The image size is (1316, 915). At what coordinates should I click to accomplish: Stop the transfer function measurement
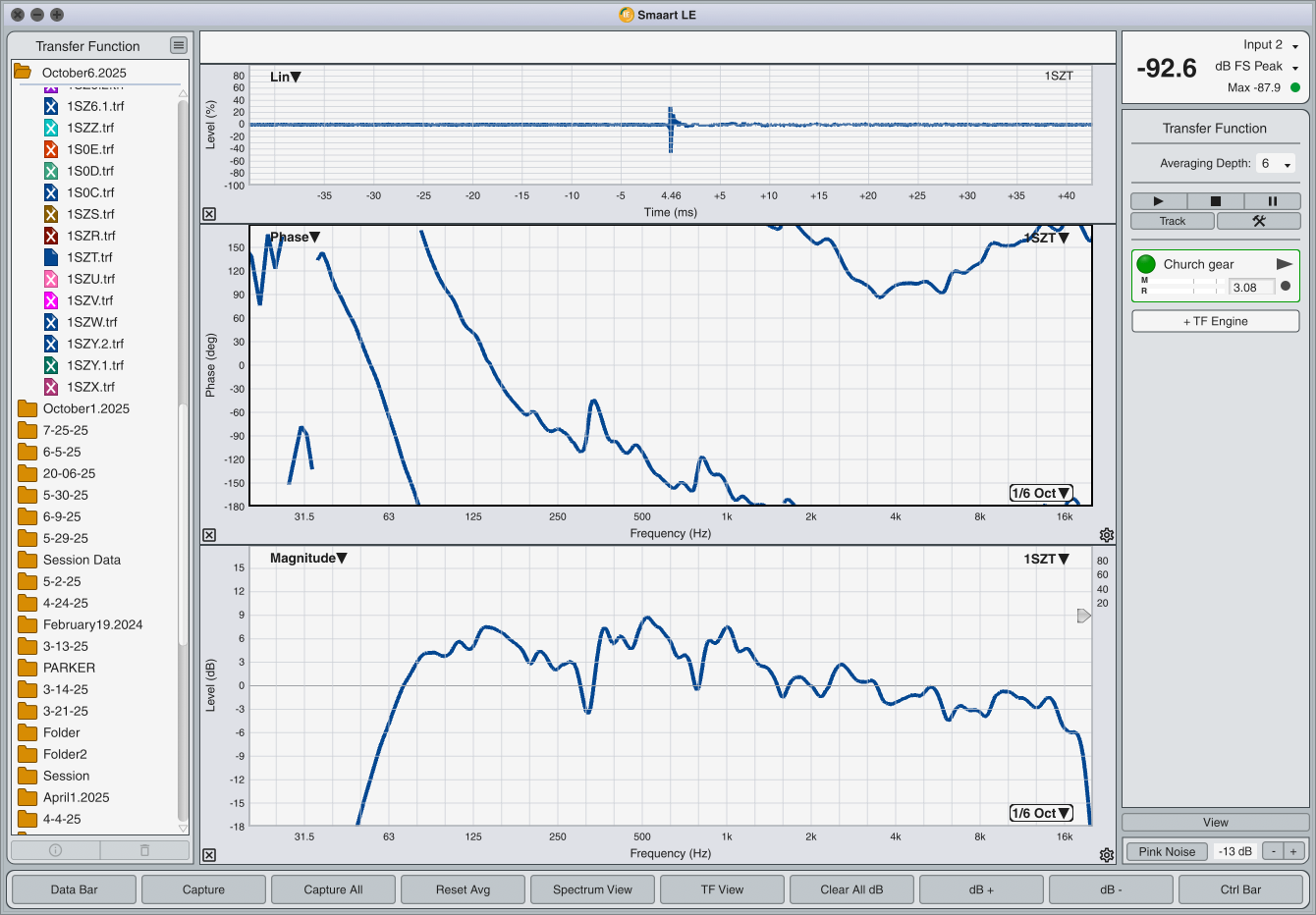pos(1215,201)
